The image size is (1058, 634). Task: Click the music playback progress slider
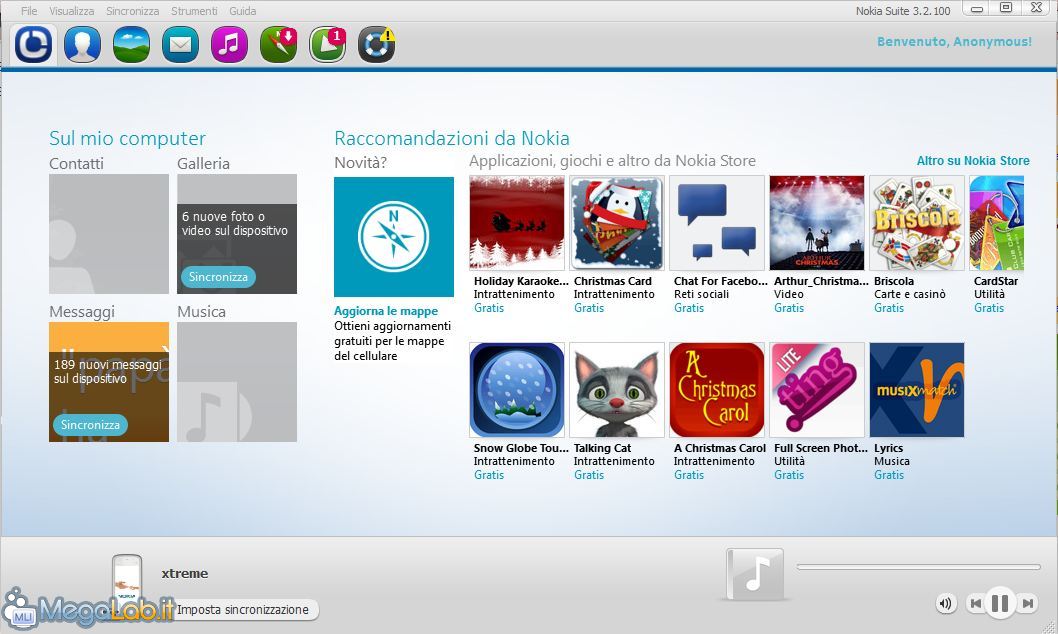coord(918,567)
